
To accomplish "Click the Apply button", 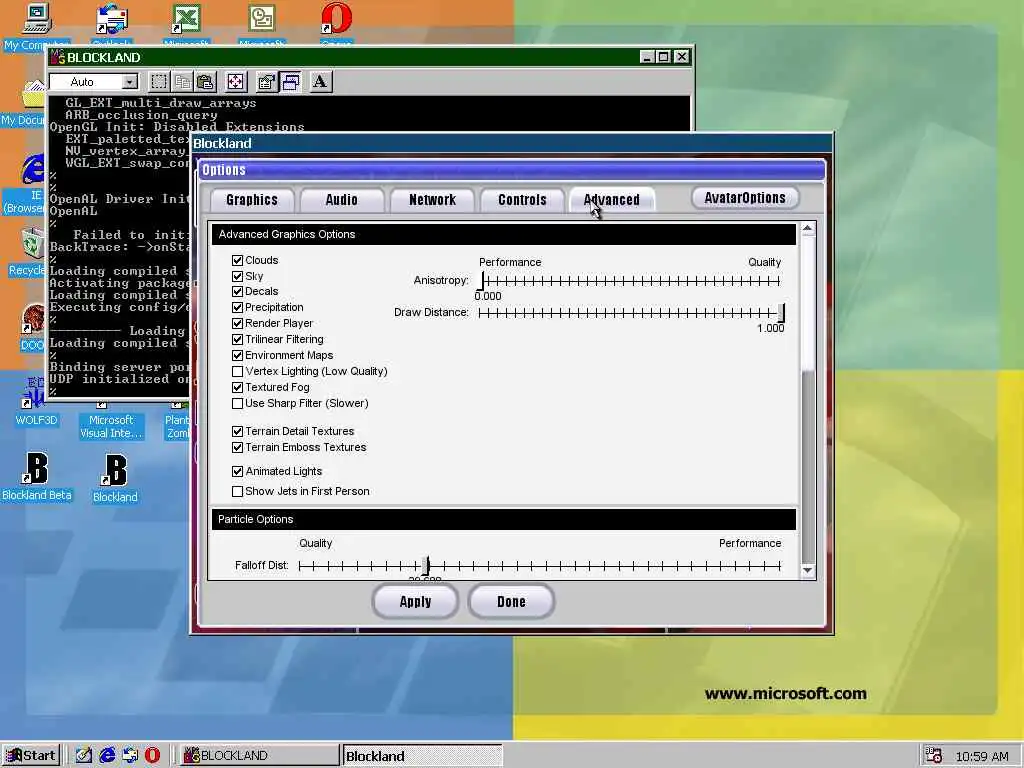I will click(x=415, y=601).
